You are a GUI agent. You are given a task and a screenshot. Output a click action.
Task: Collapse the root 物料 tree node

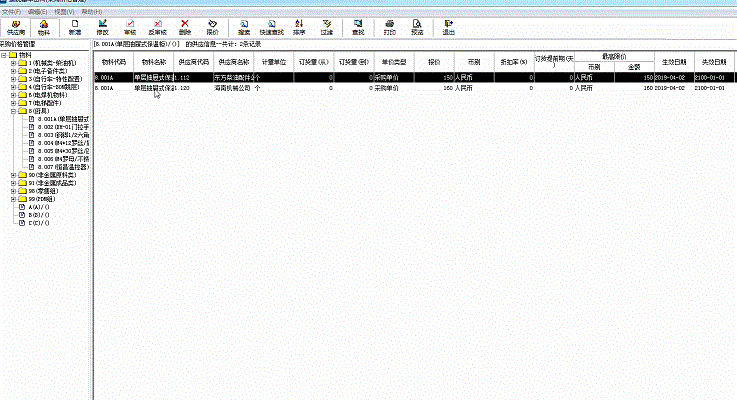pyautogui.click(x=4, y=55)
